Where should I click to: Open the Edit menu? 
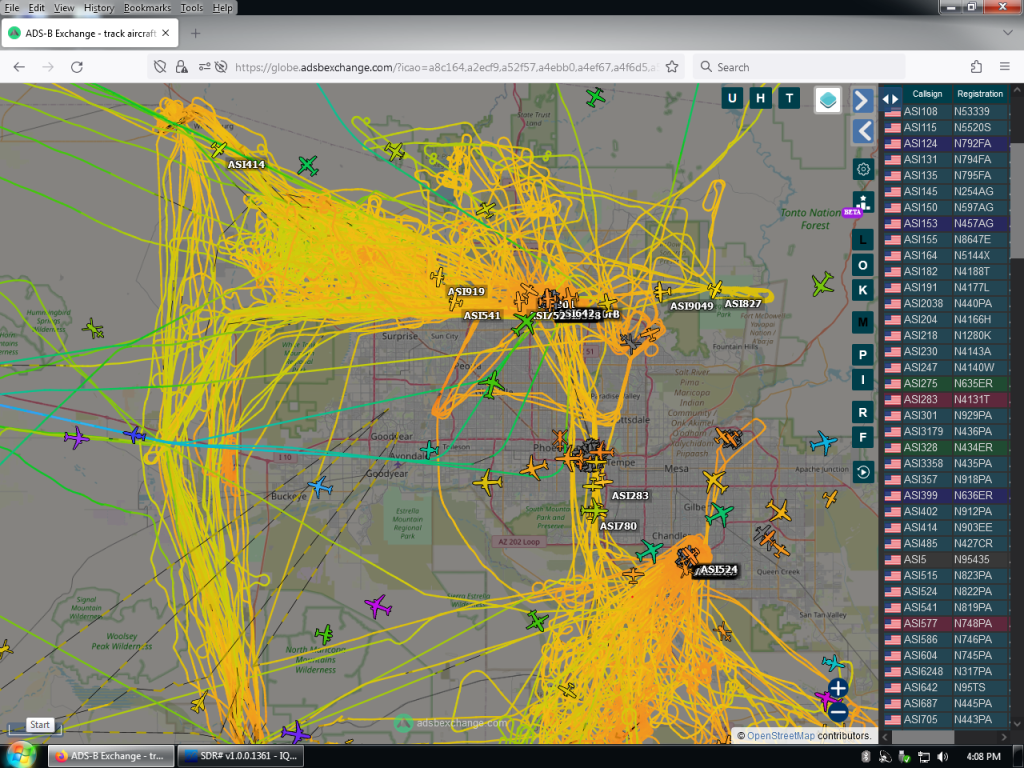37,8
